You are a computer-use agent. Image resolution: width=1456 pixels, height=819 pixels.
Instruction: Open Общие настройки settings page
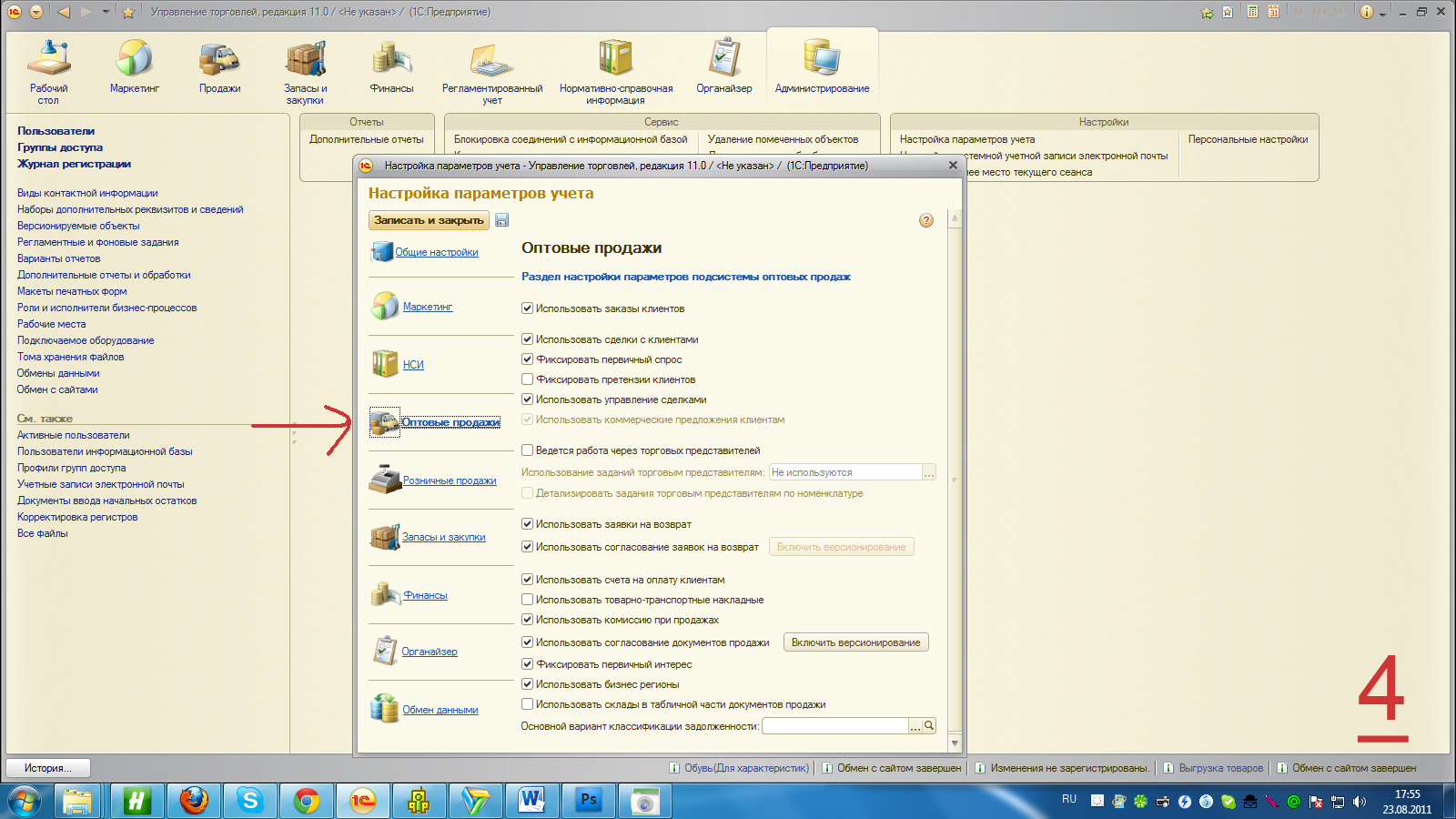click(x=437, y=252)
